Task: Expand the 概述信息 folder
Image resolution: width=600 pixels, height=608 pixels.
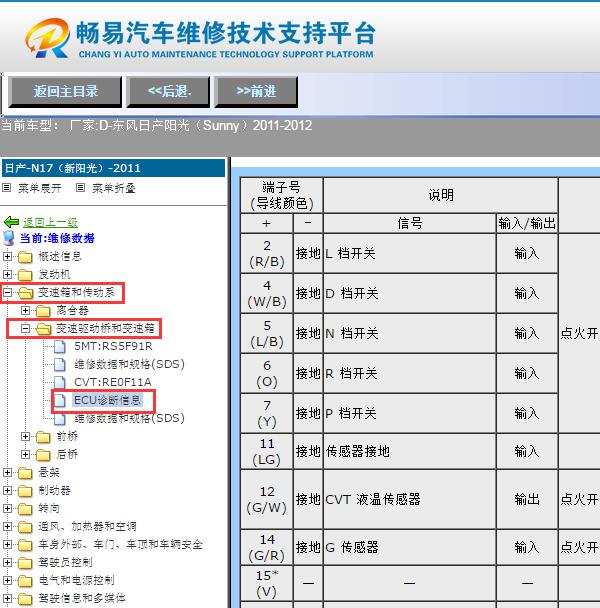Action: (7, 256)
